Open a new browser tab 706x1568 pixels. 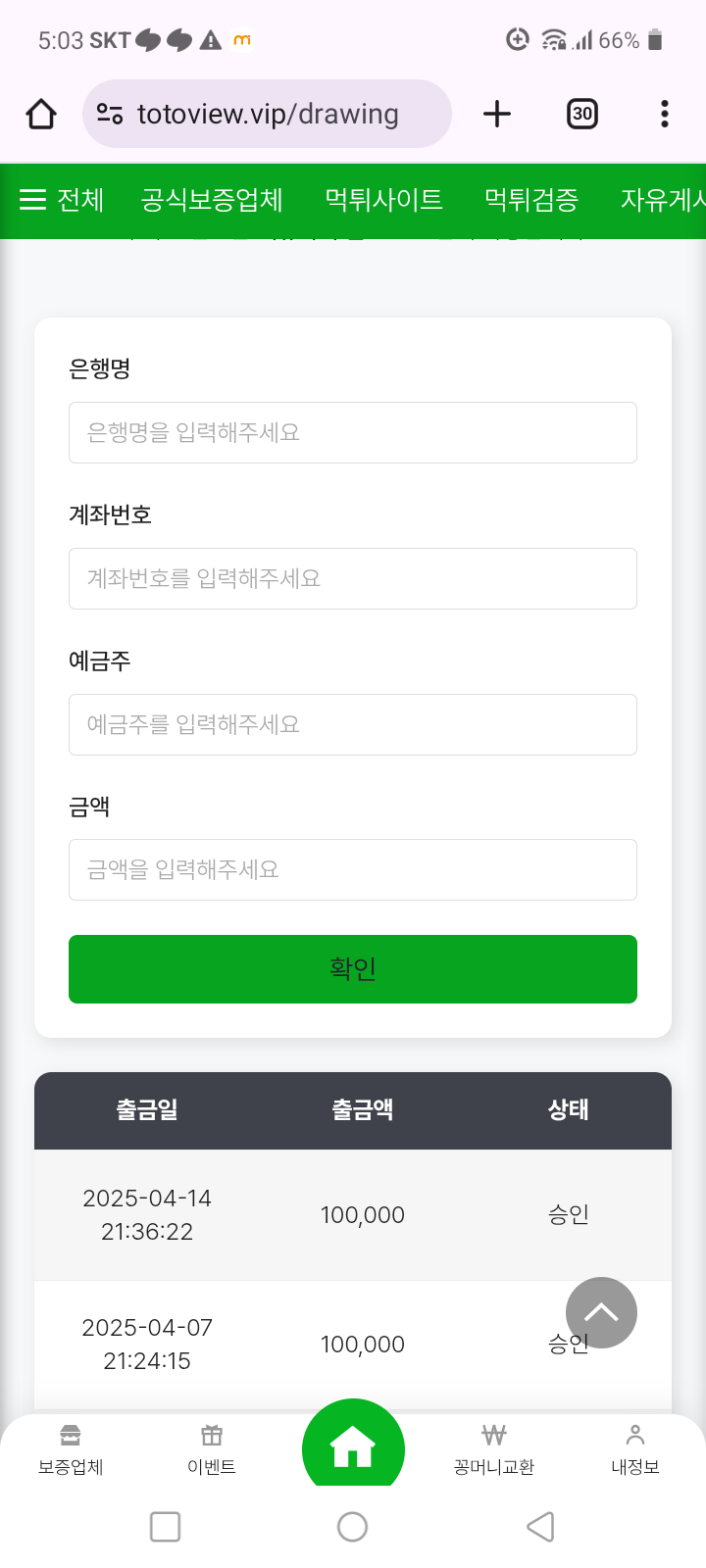tap(497, 115)
